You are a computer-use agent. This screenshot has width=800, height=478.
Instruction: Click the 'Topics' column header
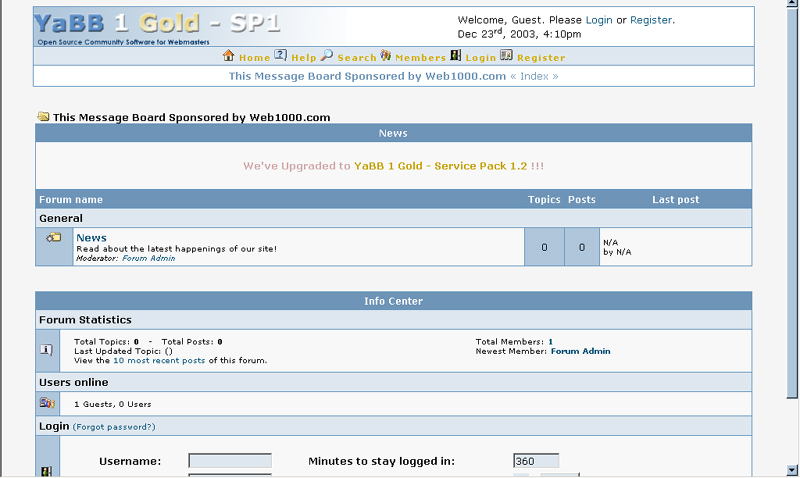544,199
